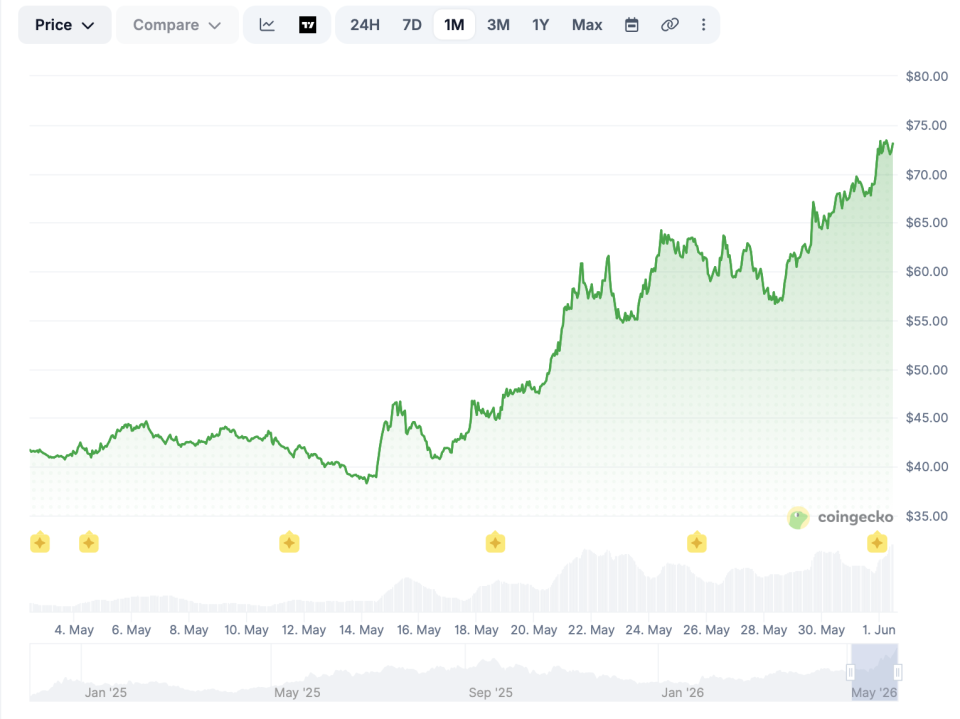
Task: Switch to the line chart view icon
Action: [267, 25]
